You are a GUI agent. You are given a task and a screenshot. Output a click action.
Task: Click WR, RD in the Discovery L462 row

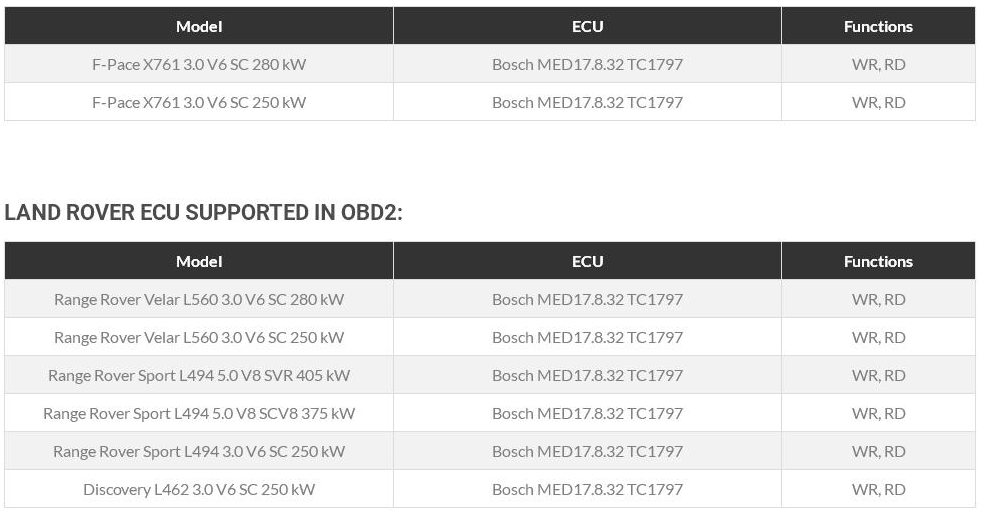tap(878, 489)
